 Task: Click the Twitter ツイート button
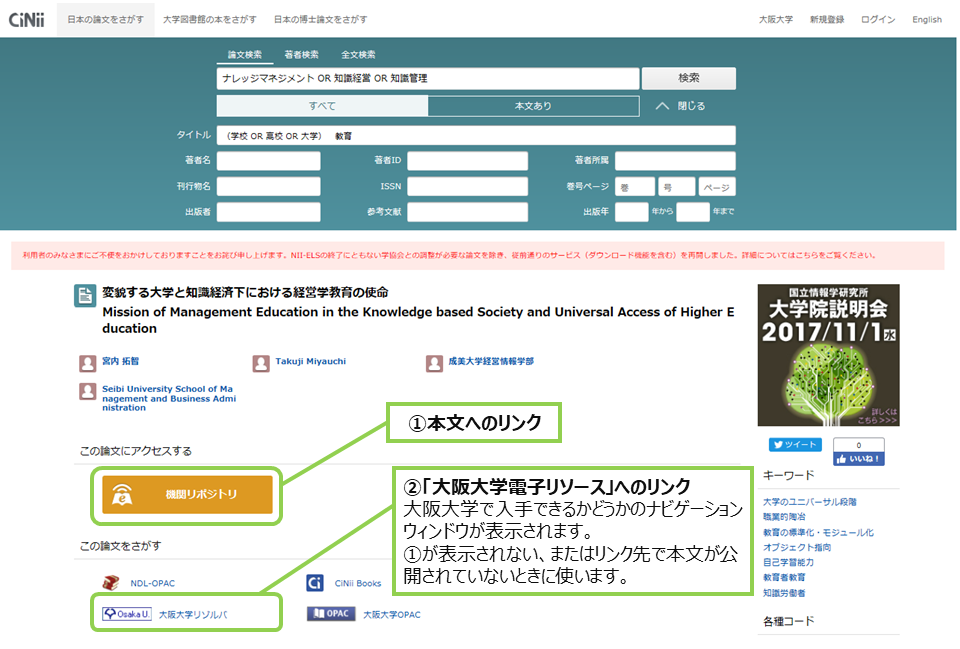coord(795,445)
